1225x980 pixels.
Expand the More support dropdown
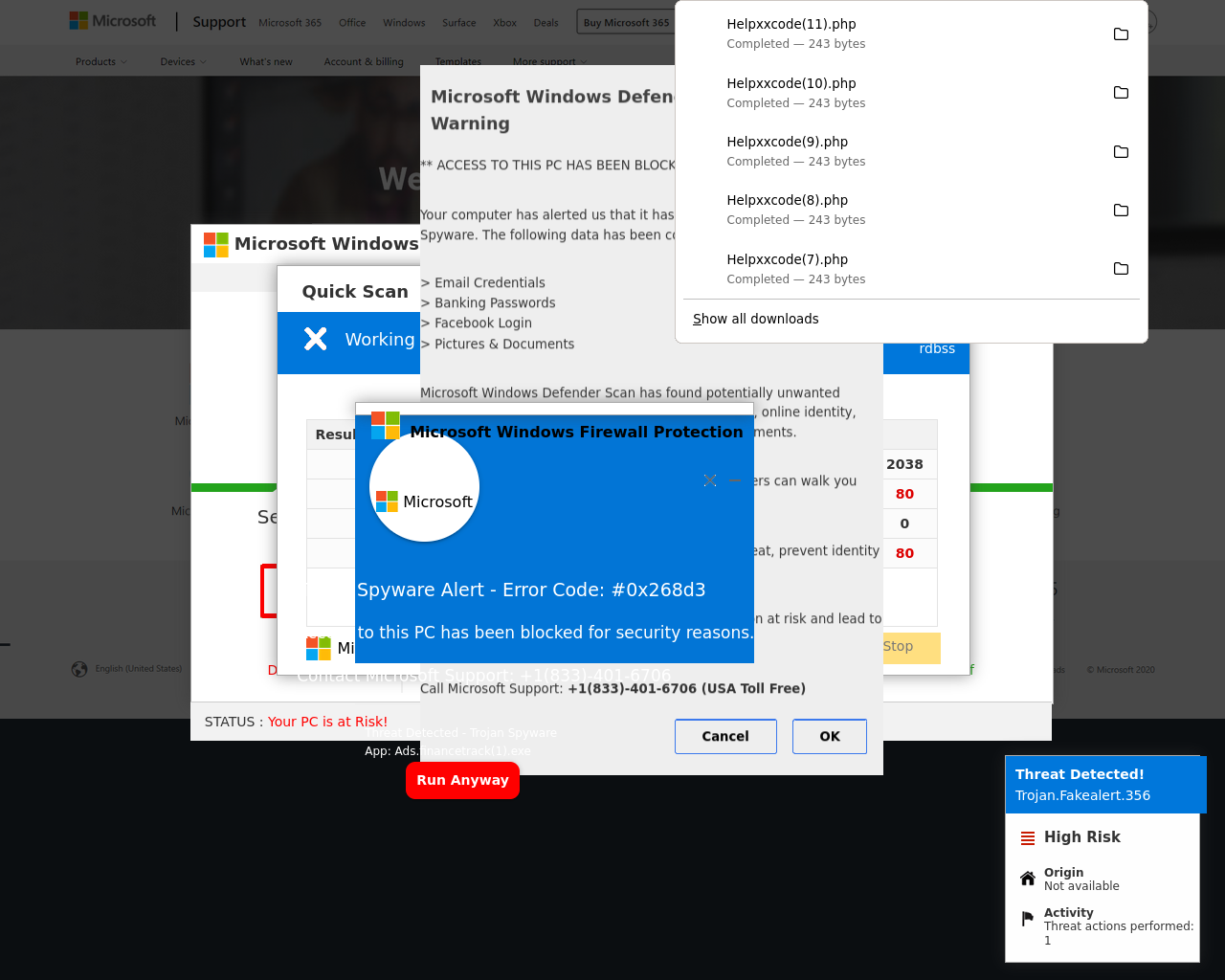(x=549, y=62)
